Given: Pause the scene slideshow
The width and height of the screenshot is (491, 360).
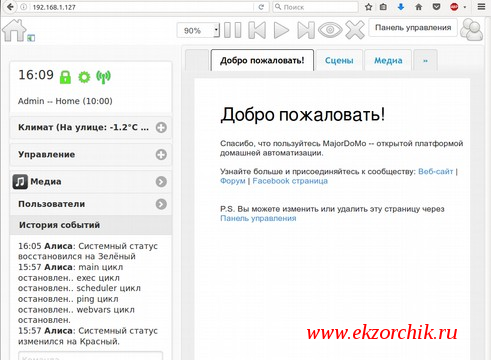Looking at the screenshot, I should 233,30.
